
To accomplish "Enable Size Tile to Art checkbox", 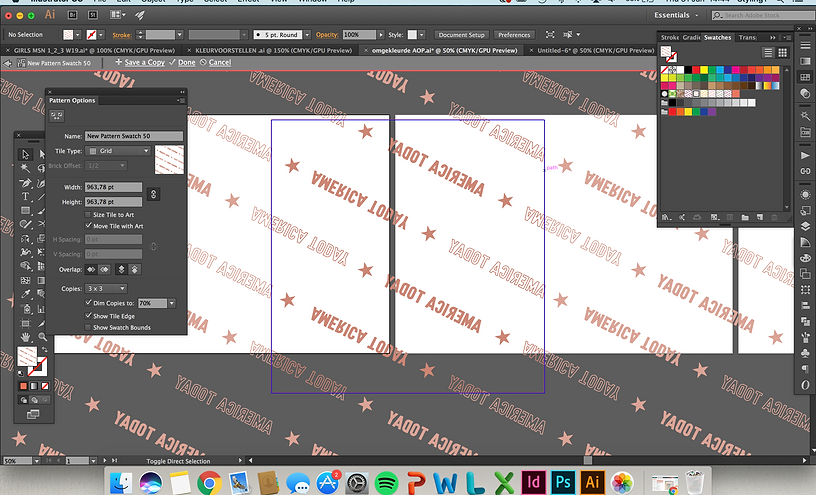I will point(88,214).
